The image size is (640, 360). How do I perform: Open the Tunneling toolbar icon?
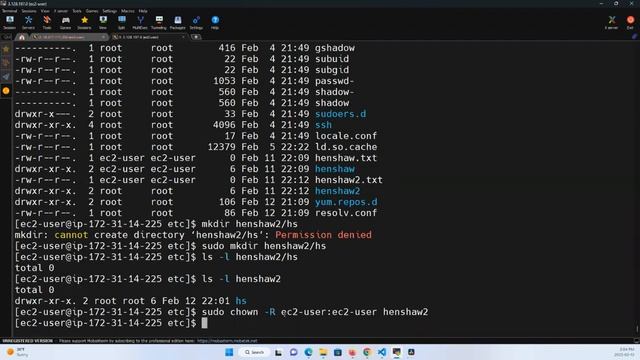coord(159,22)
